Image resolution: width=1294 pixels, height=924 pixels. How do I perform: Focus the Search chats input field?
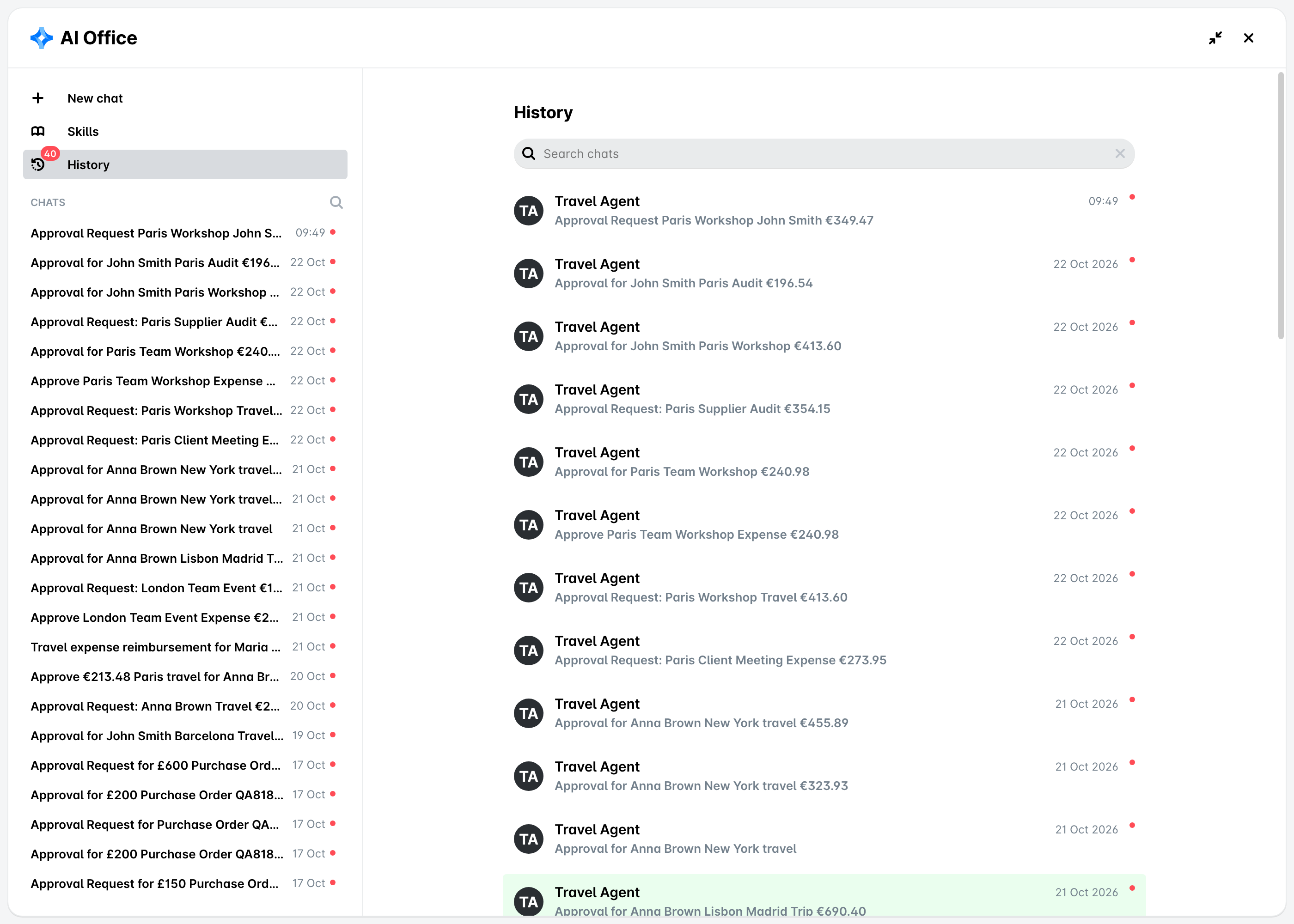click(824, 154)
